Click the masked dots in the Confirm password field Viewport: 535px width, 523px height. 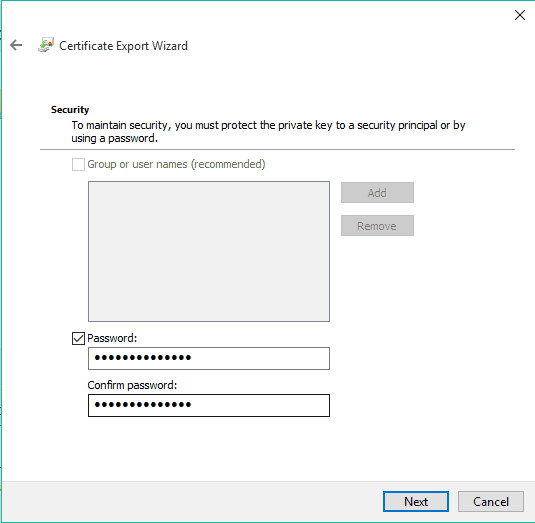tap(143, 405)
